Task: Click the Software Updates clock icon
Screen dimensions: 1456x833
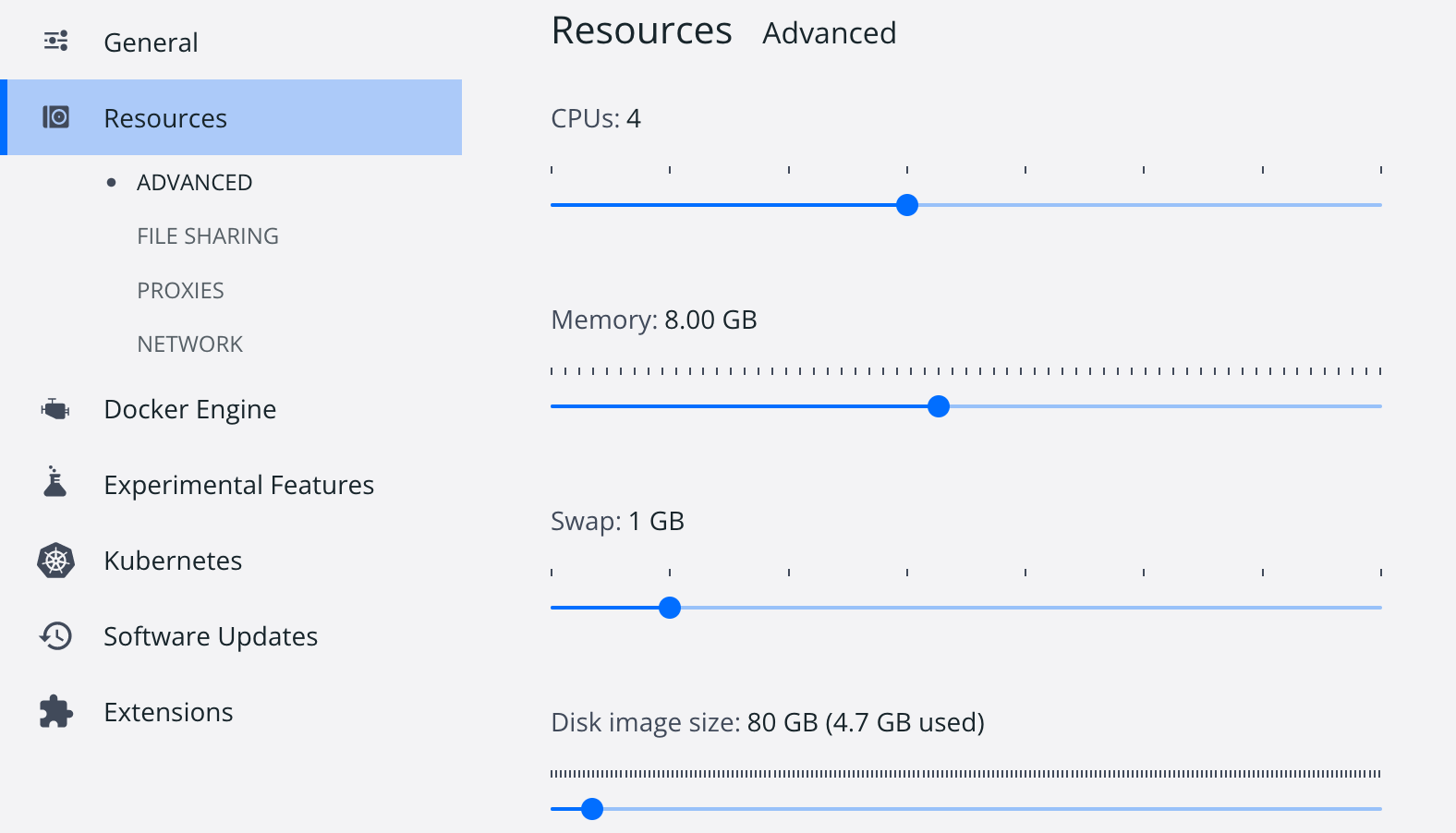Action: click(x=55, y=635)
